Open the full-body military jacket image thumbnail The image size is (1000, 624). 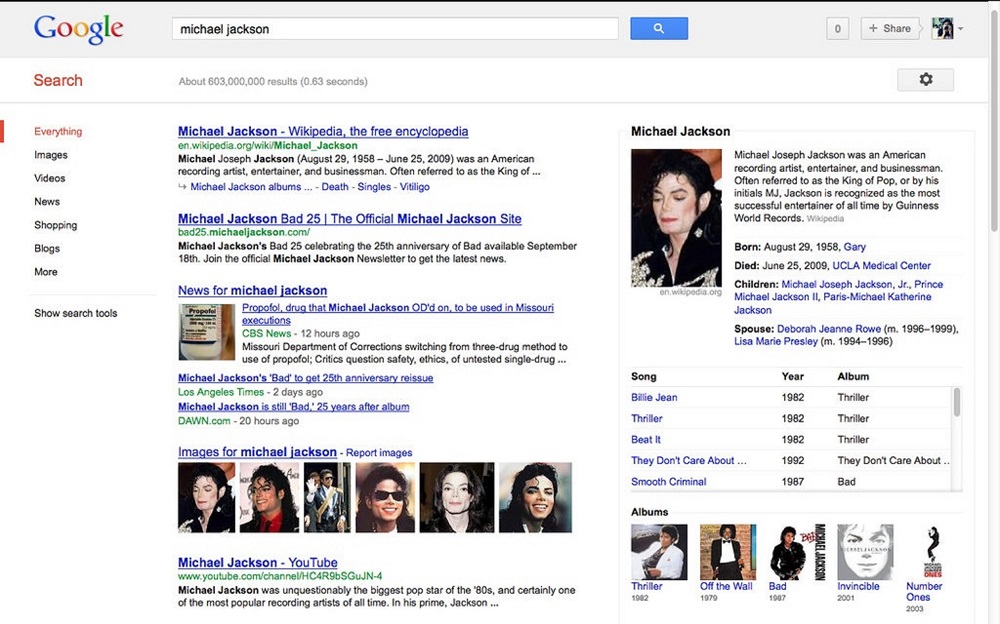point(327,498)
